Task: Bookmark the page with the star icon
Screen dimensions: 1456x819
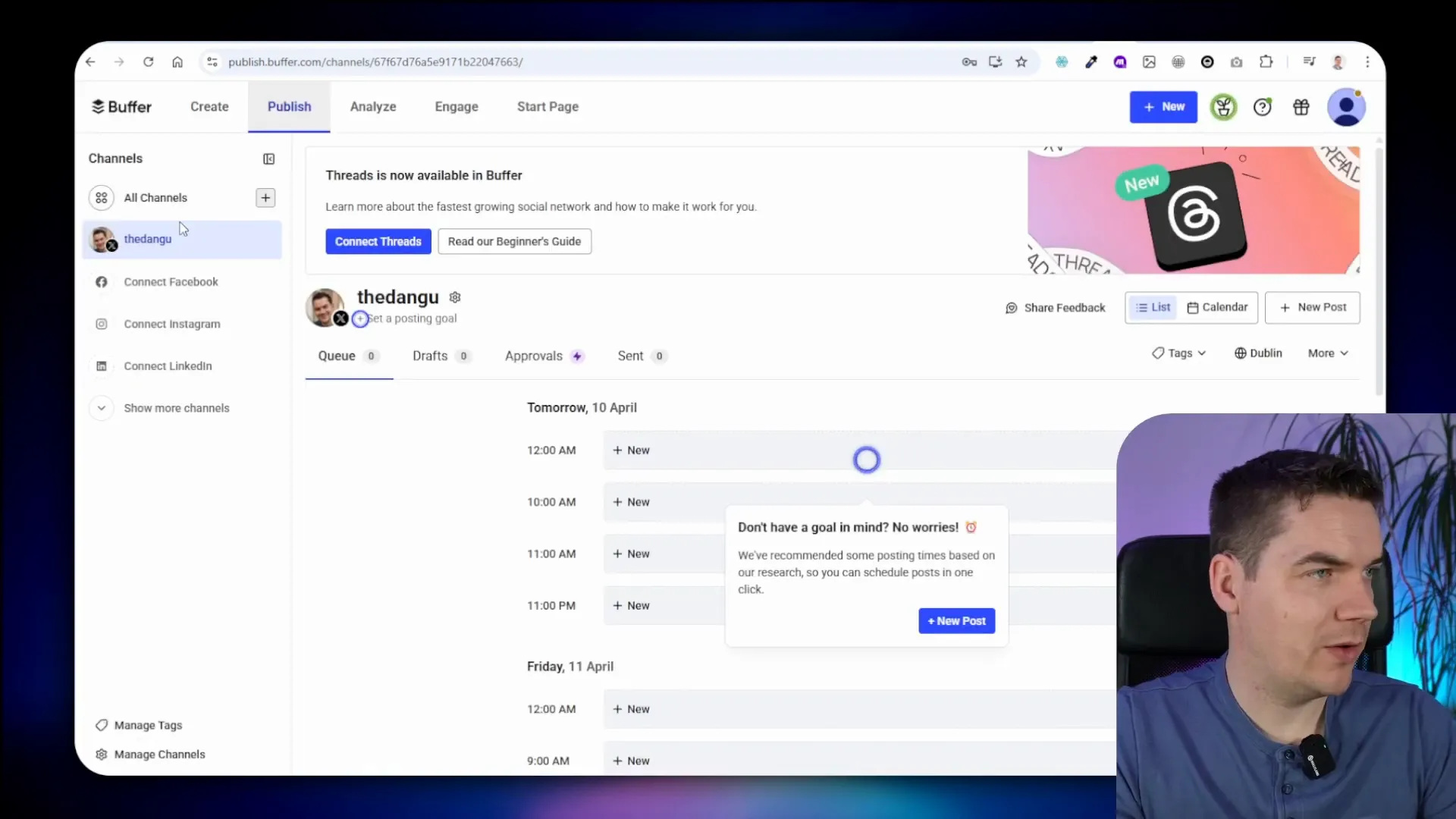Action: [x=1021, y=62]
